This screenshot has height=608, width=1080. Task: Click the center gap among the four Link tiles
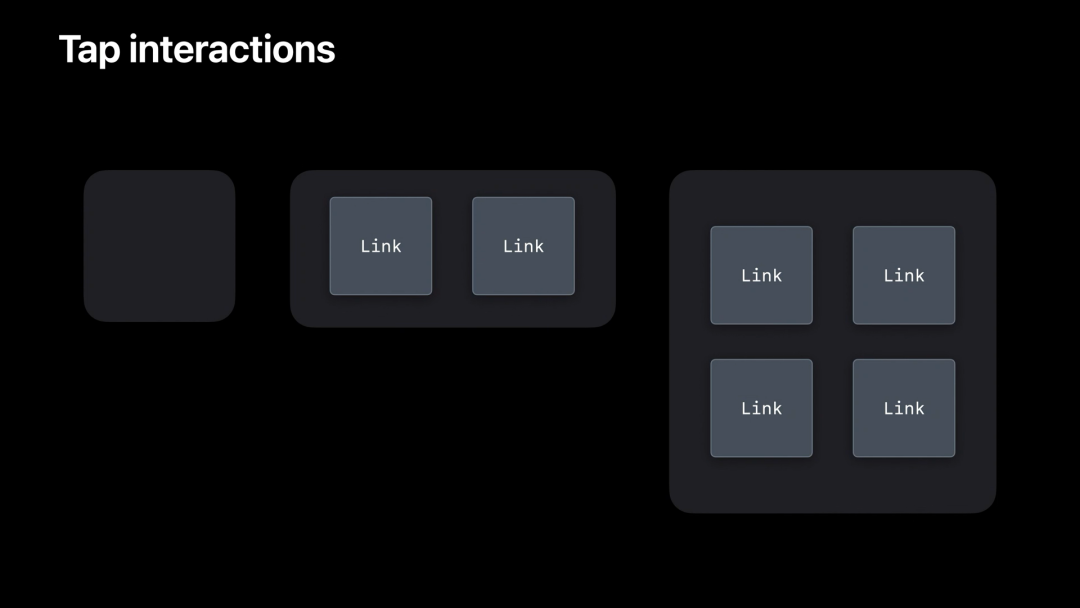(833, 342)
